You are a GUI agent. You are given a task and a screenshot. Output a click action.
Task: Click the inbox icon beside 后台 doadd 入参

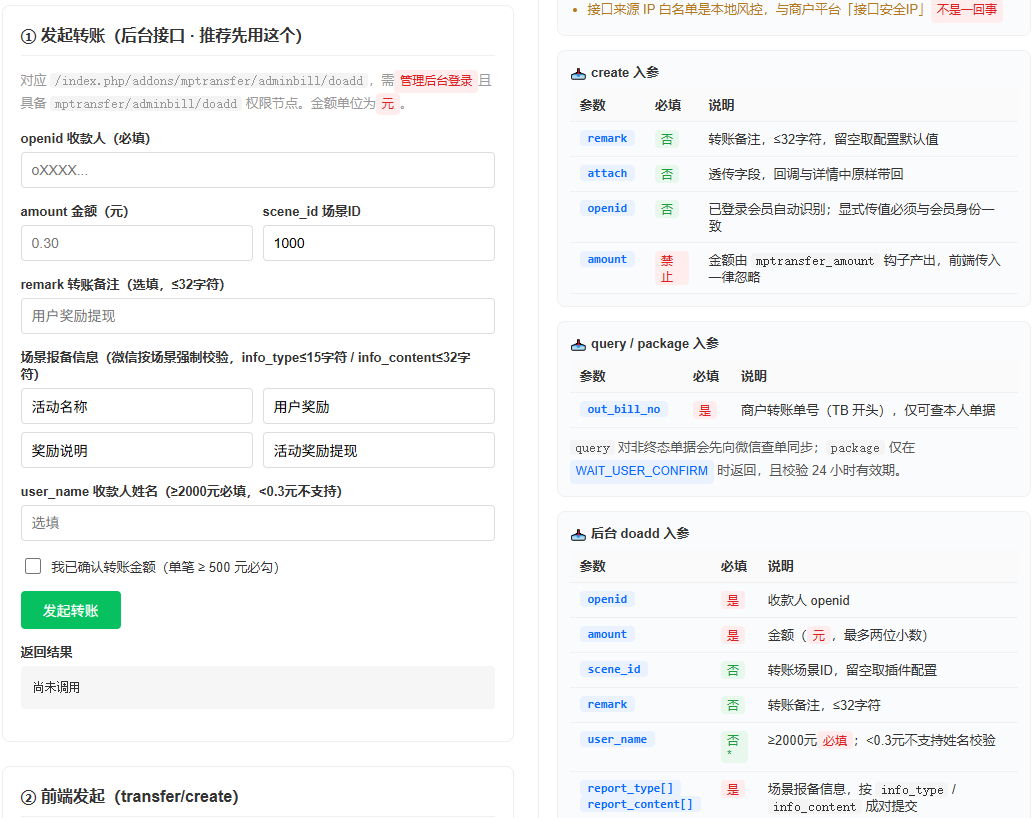pos(578,534)
